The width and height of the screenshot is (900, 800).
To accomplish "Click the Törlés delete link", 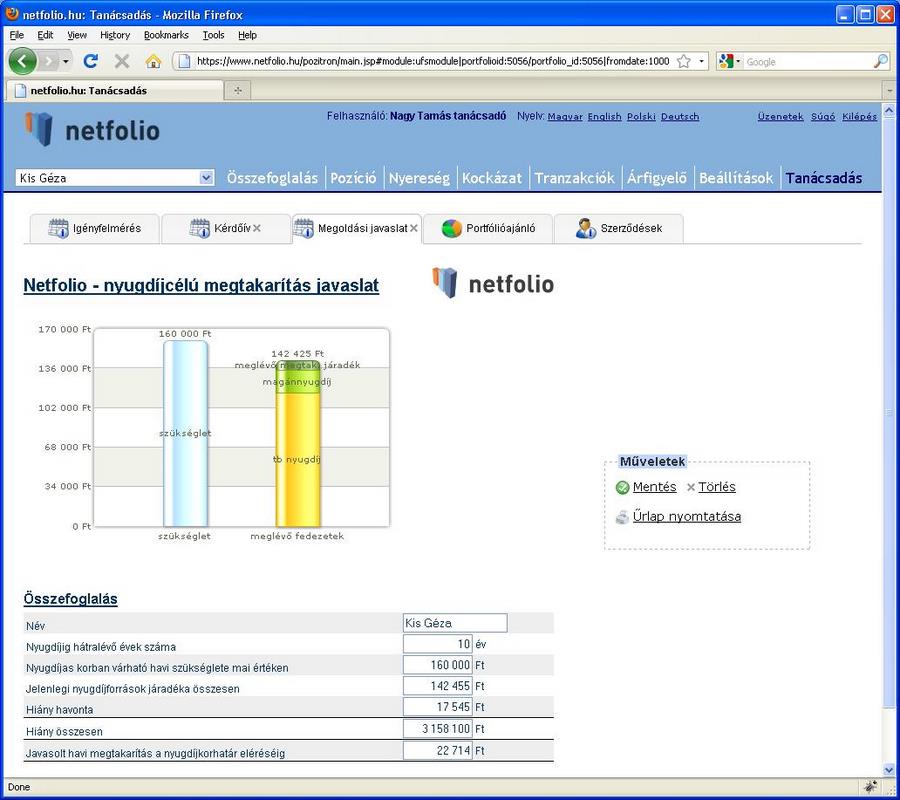I will (717, 487).
